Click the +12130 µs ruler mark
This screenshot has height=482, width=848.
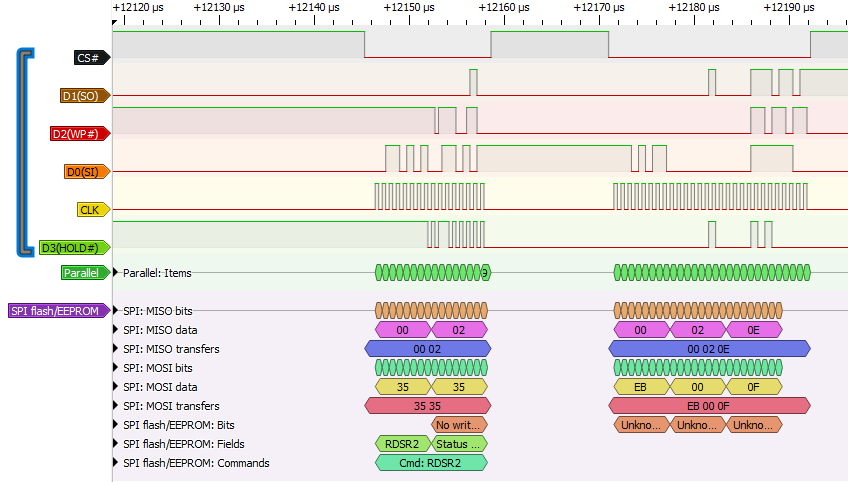(x=219, y=8)
